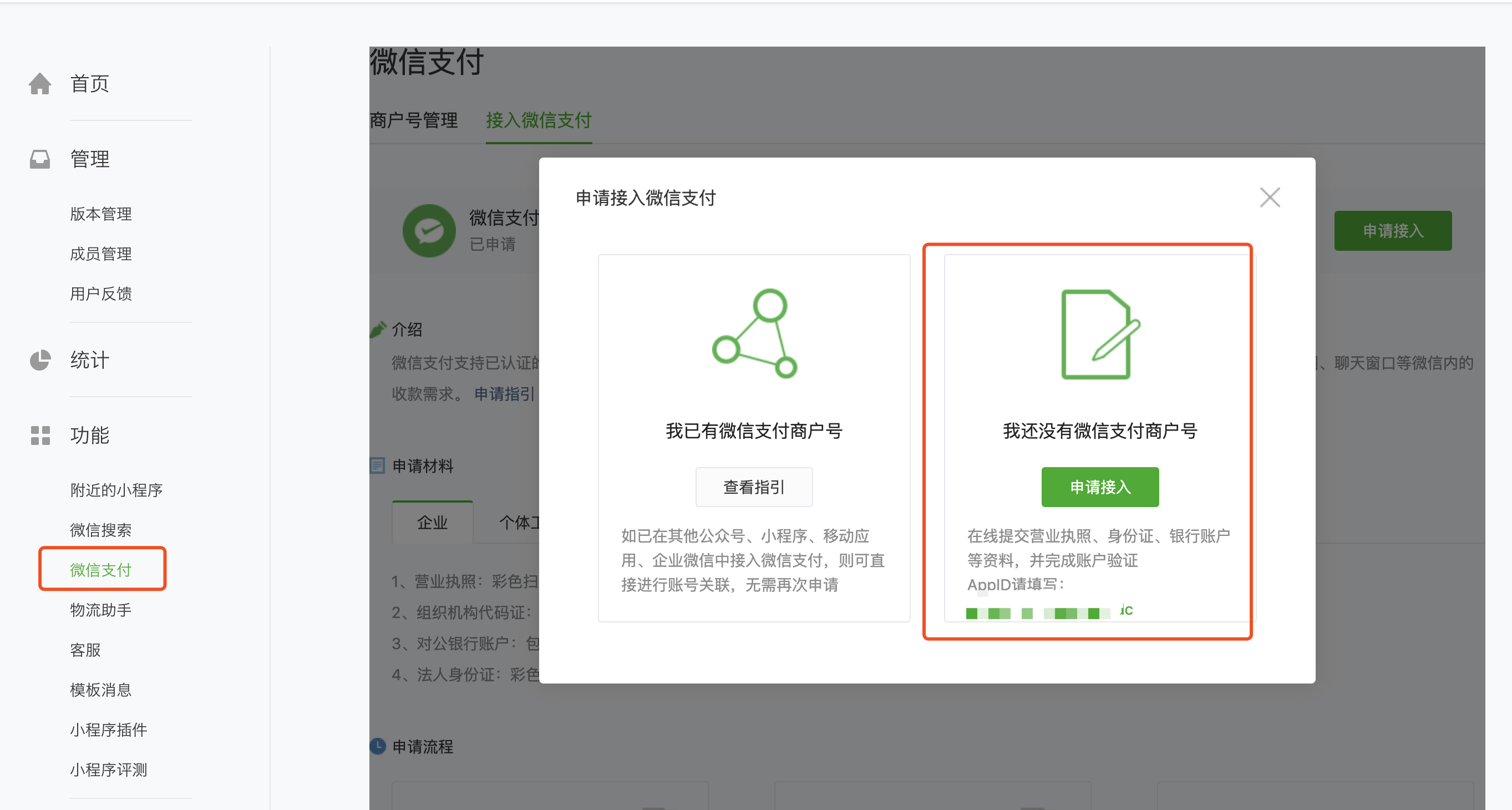Click the document icon beside 申请材料
This screenshot has width=1512, height=810.
tap(377, 466)
